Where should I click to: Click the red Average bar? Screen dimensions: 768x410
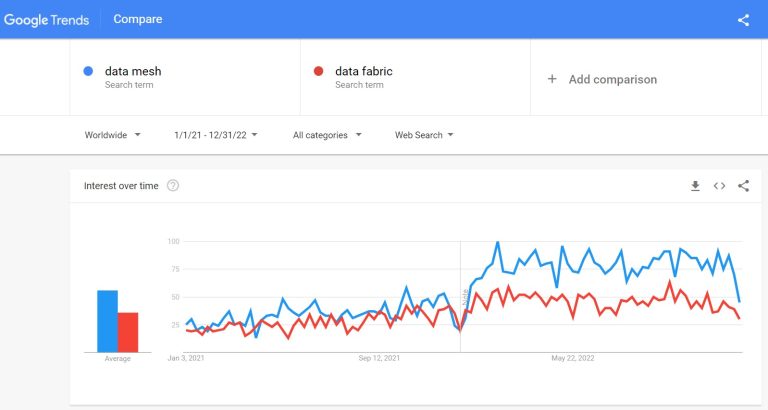(x=128, y=332)
